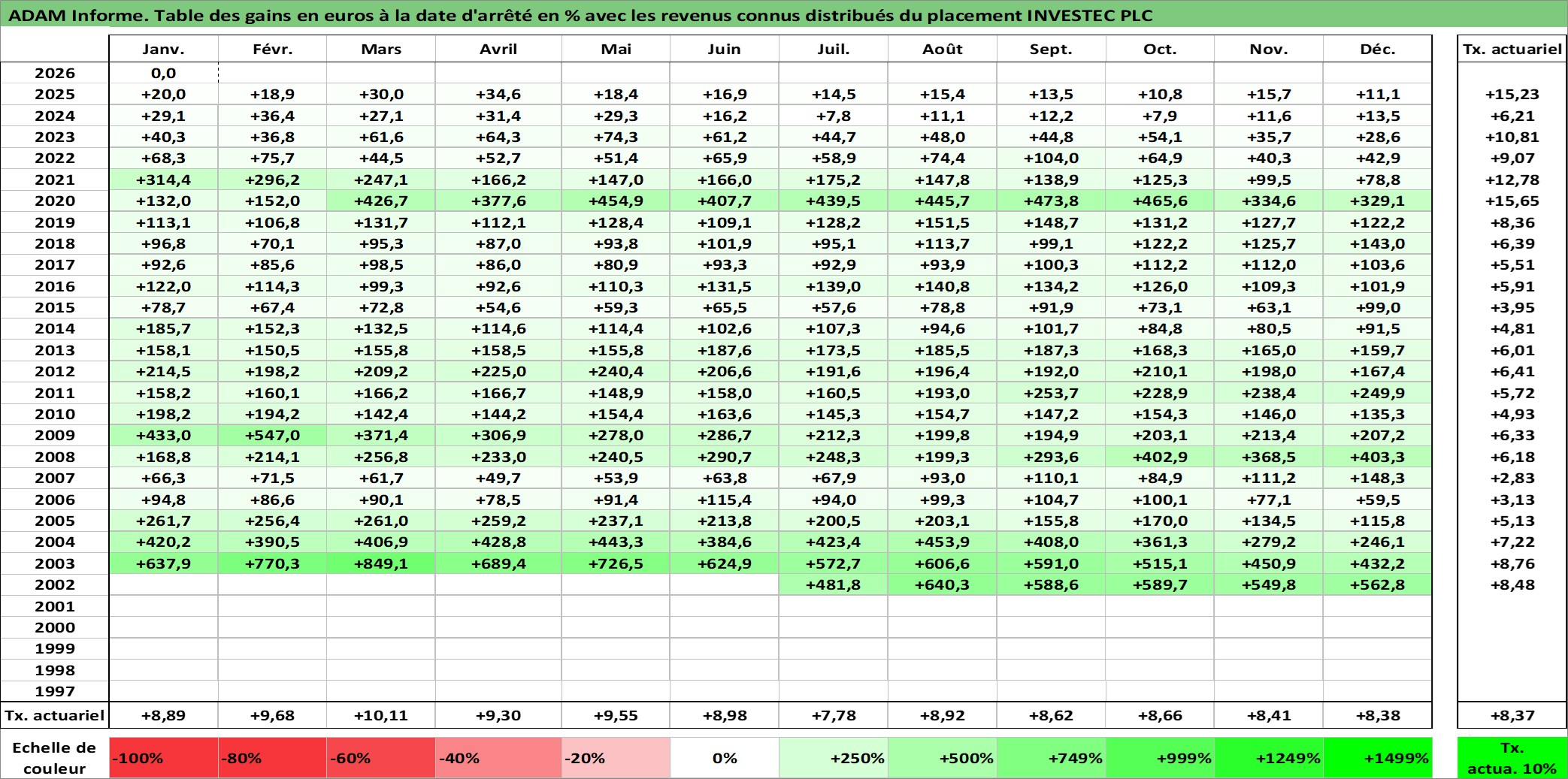
Task: Click the 0% white color swatch
Action: 725,758
